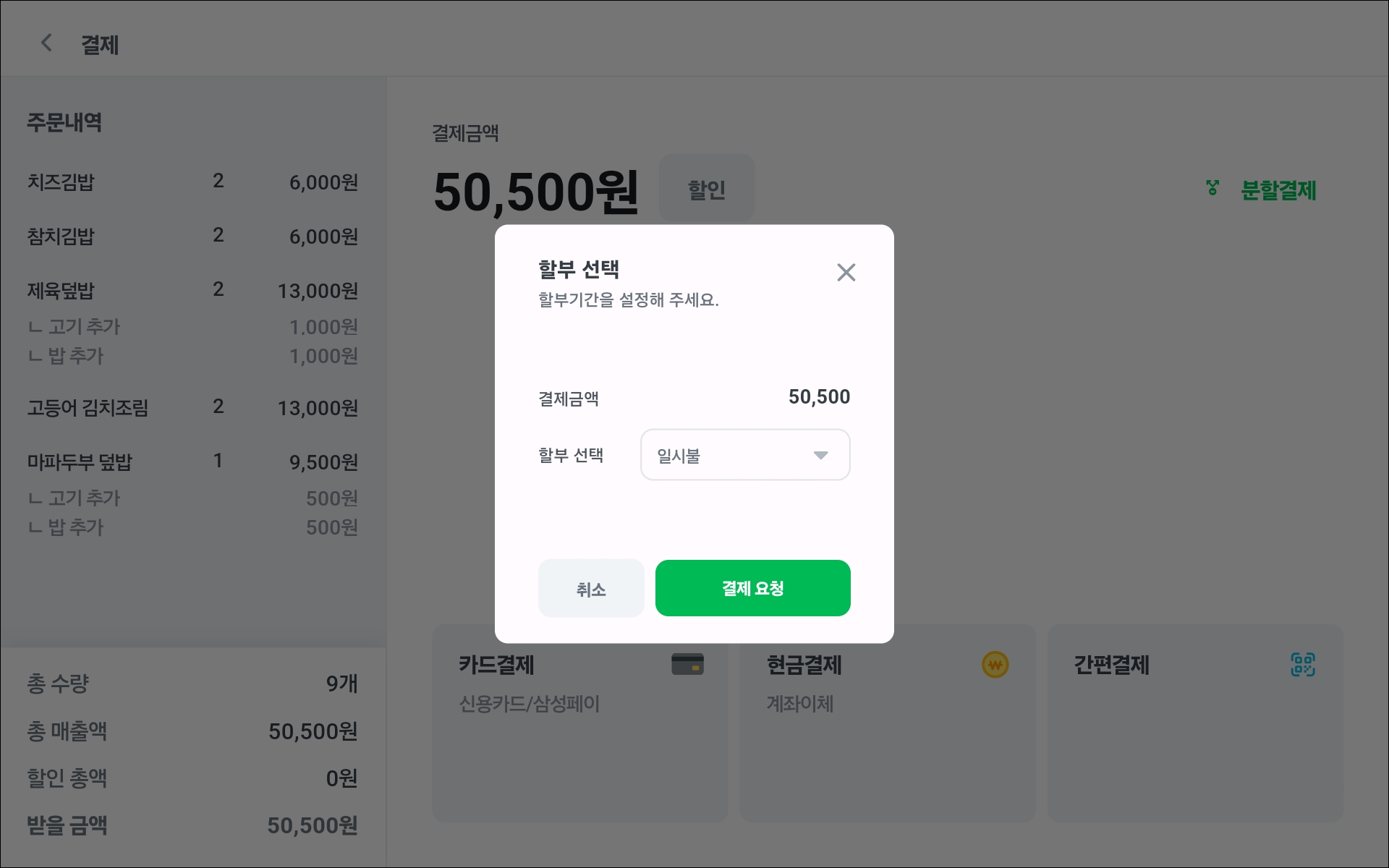Click the dropdown arrow in 할부 선택
The height and width of the screenshot is (868, 1389).
(820, 455)
